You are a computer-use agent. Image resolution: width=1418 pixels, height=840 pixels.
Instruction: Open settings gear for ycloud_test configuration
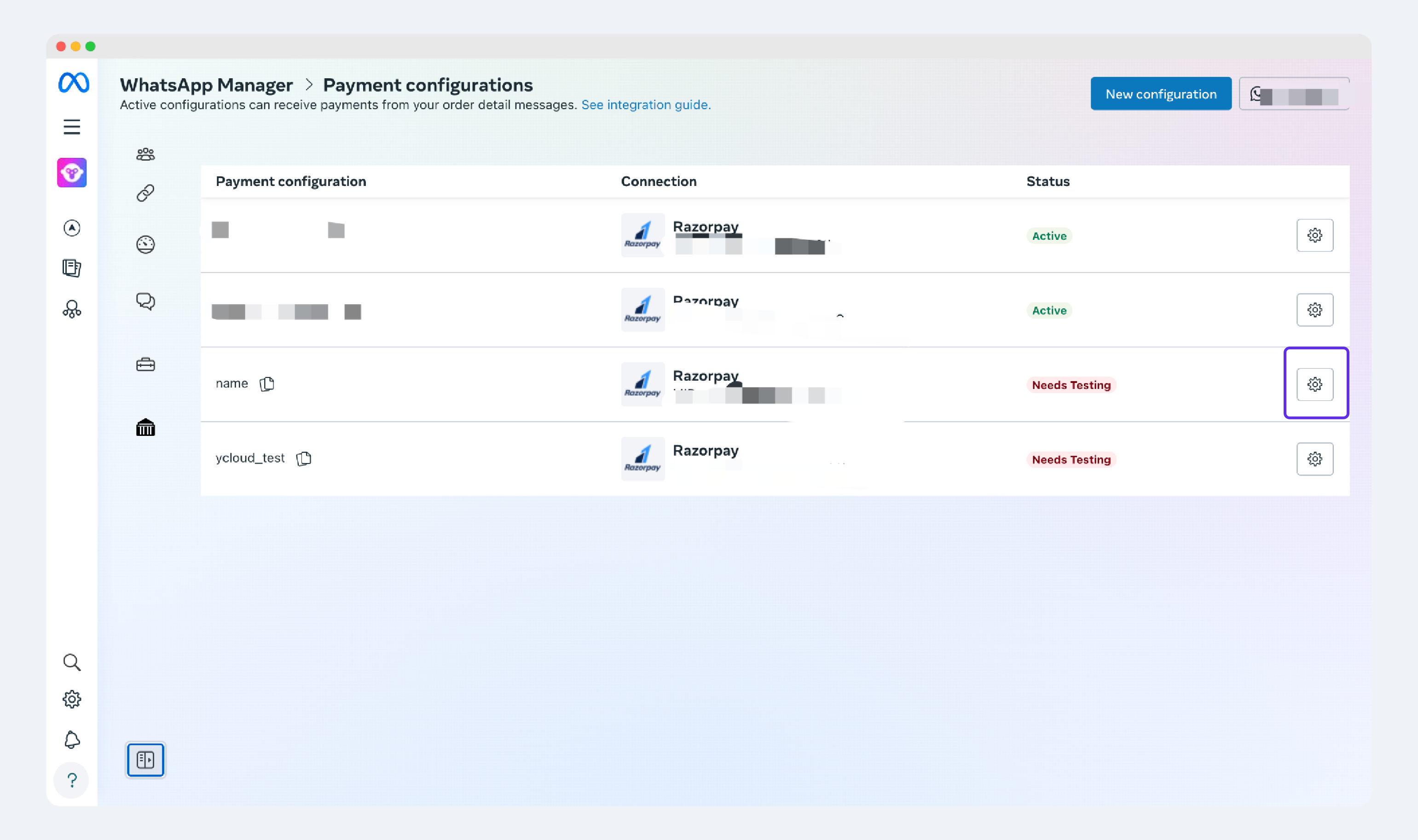click(1314, 459)
